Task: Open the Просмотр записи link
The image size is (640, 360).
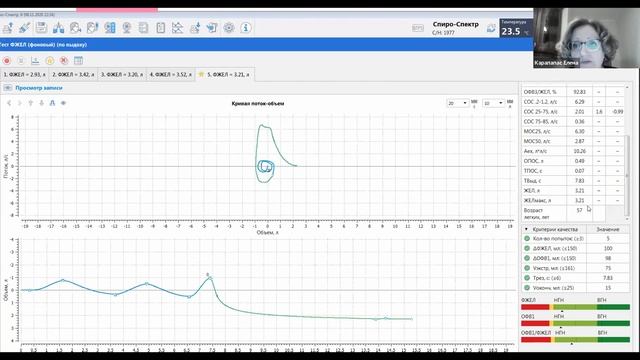Action: (39, 88)
